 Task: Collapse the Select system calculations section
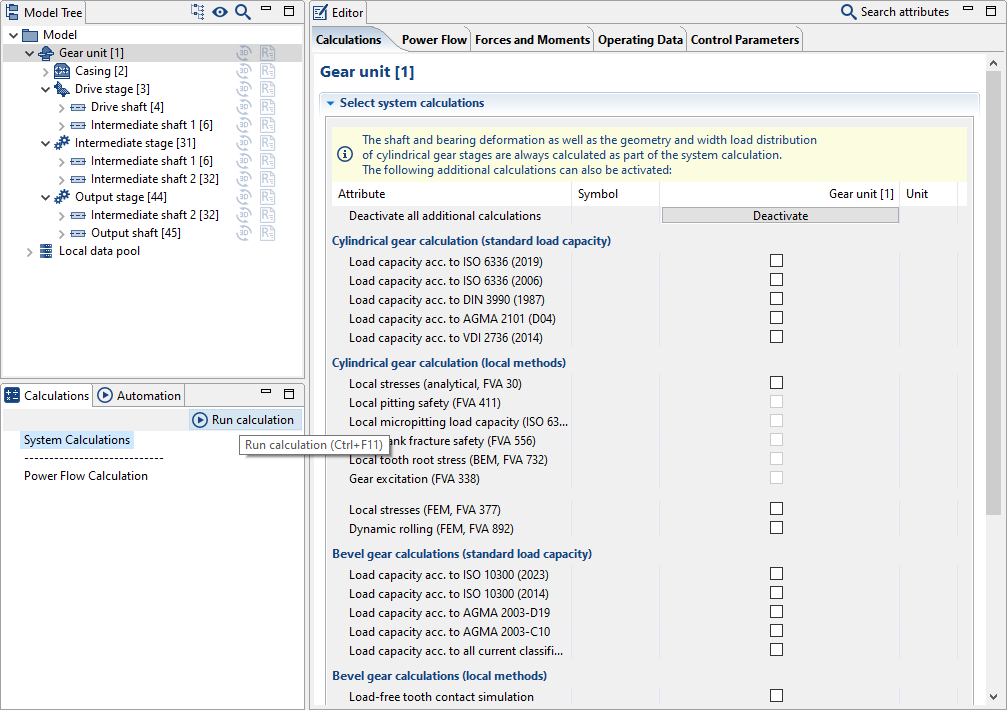coord(330,103)
